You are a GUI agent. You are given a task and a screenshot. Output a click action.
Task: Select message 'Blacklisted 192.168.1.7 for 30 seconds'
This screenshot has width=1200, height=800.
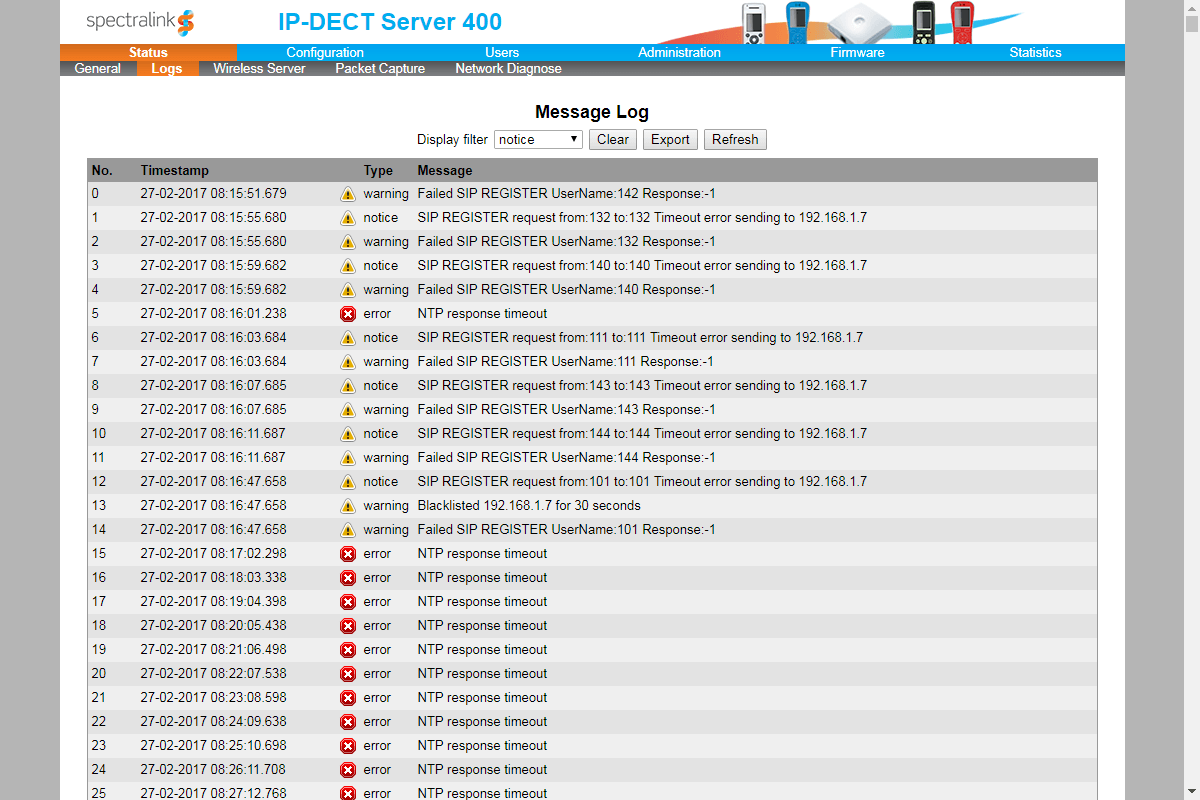(x=529, y=506)
